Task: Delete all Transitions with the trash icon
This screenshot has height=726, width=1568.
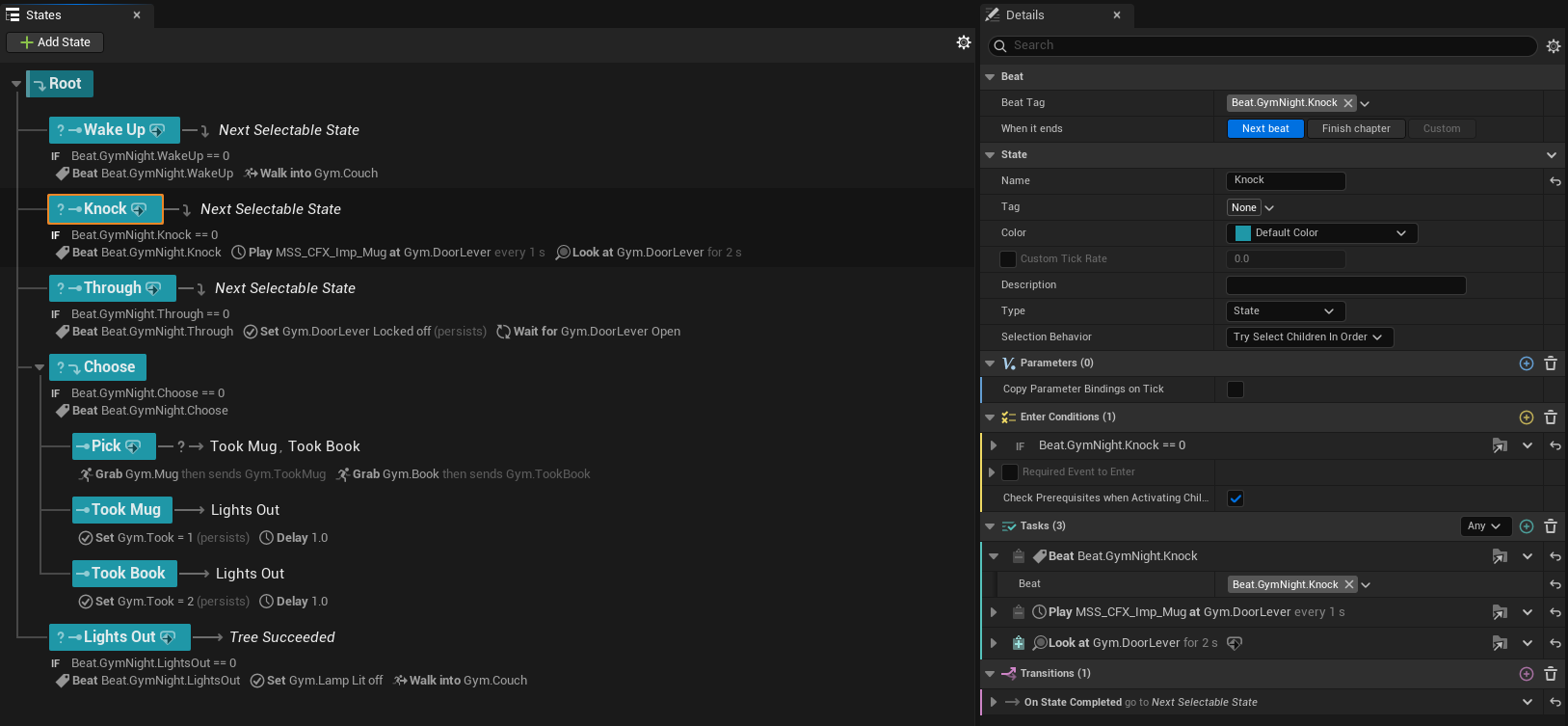Action: (1551, 674)
